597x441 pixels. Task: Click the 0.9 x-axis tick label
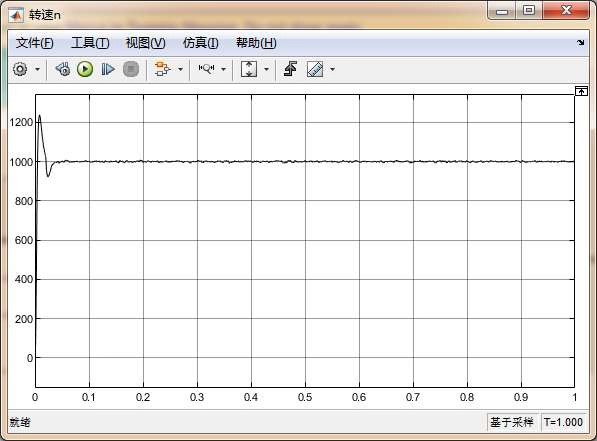coord(521,397)
